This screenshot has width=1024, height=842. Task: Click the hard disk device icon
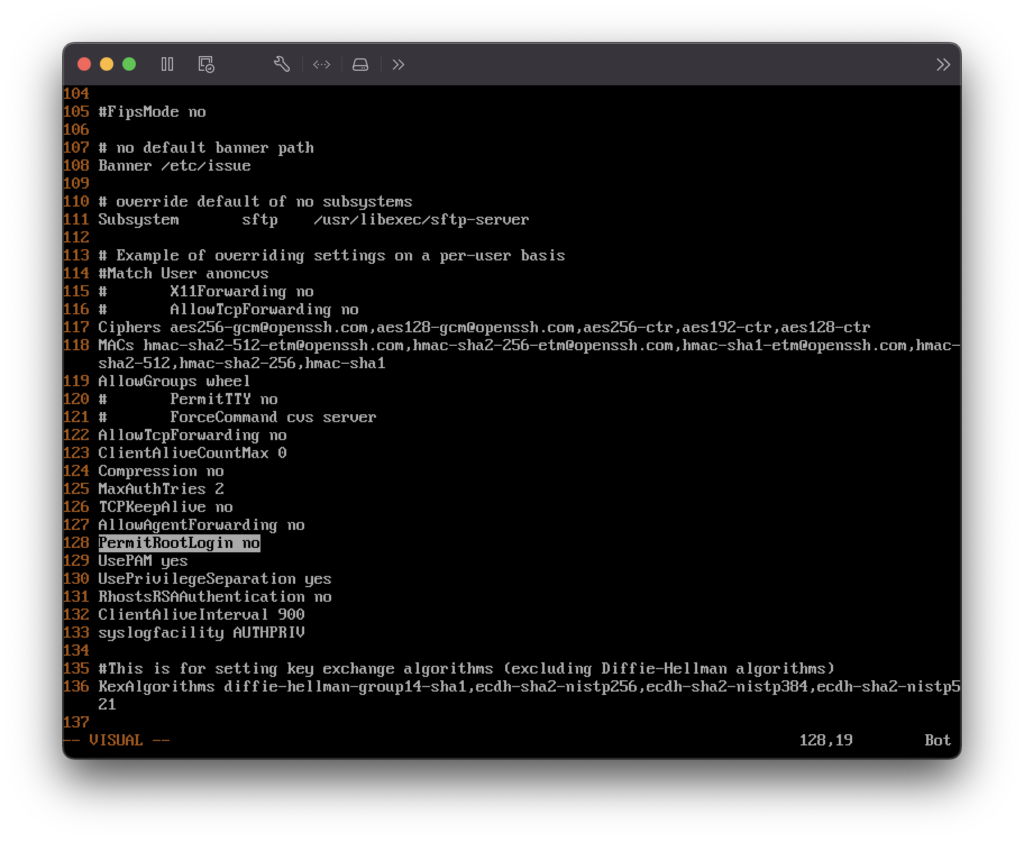360,64
